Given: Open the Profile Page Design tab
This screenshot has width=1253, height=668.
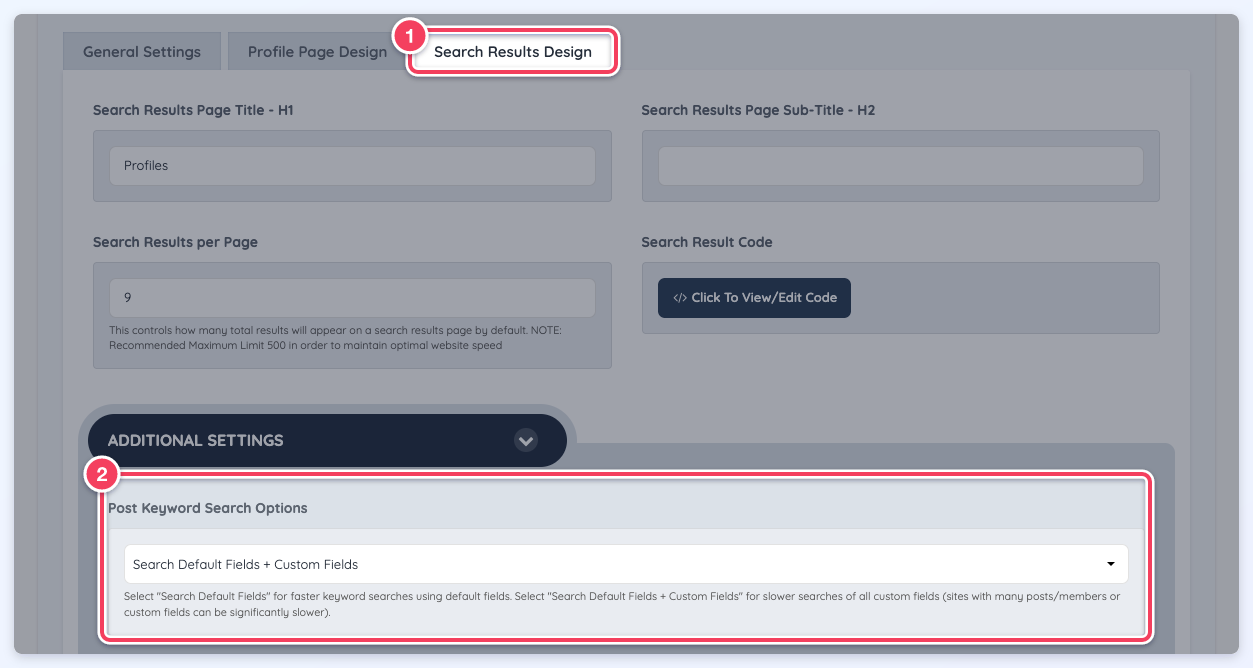Looking at the screenshot, I should pos(317,52).
